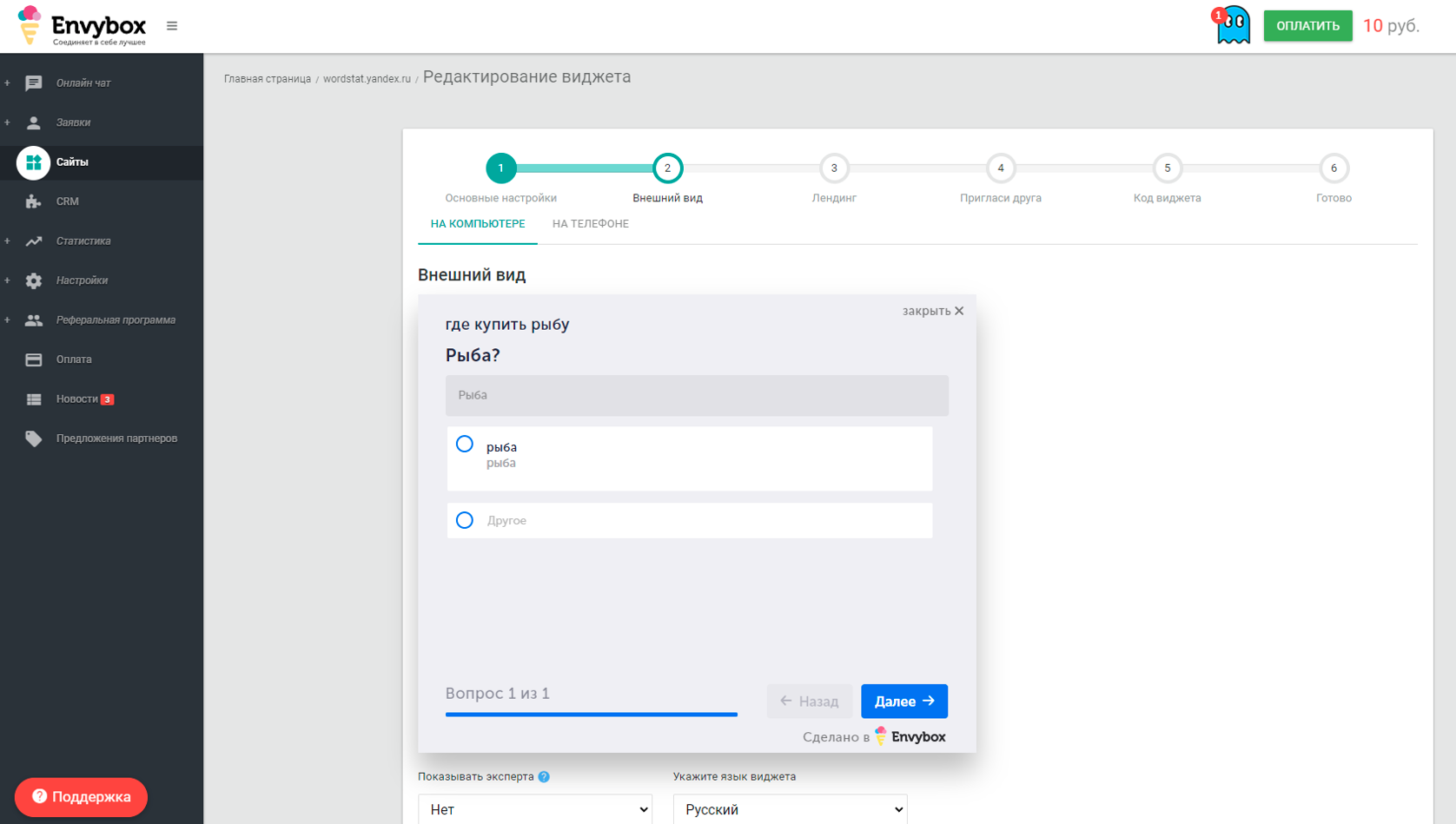Switch to the "На телефоне" tab
The width and height of the screenshot is (1456, 824).
tap(590, 224)
